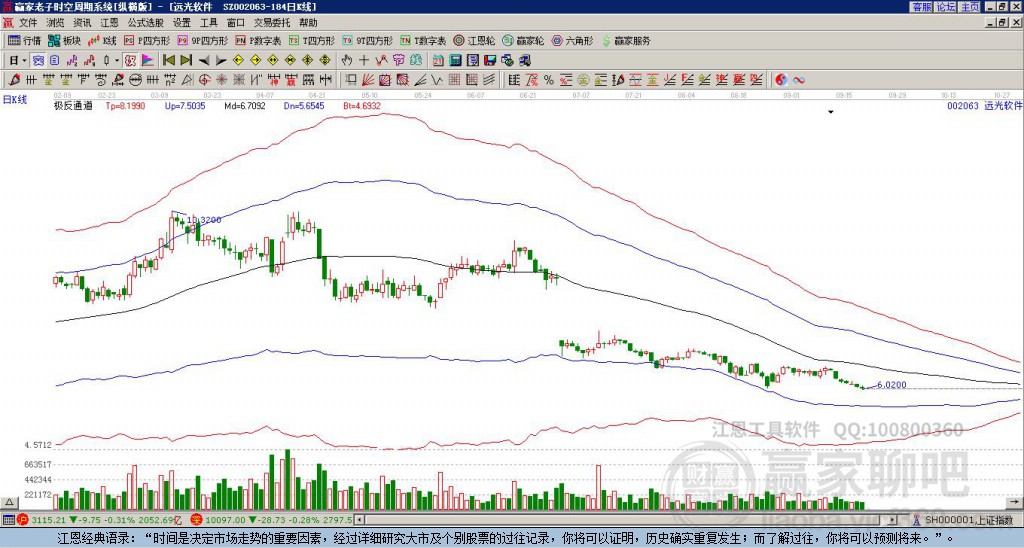Screen dimensions: 1024x548
Task: Select the hand pan tool
Action: [x=347, y=61]
